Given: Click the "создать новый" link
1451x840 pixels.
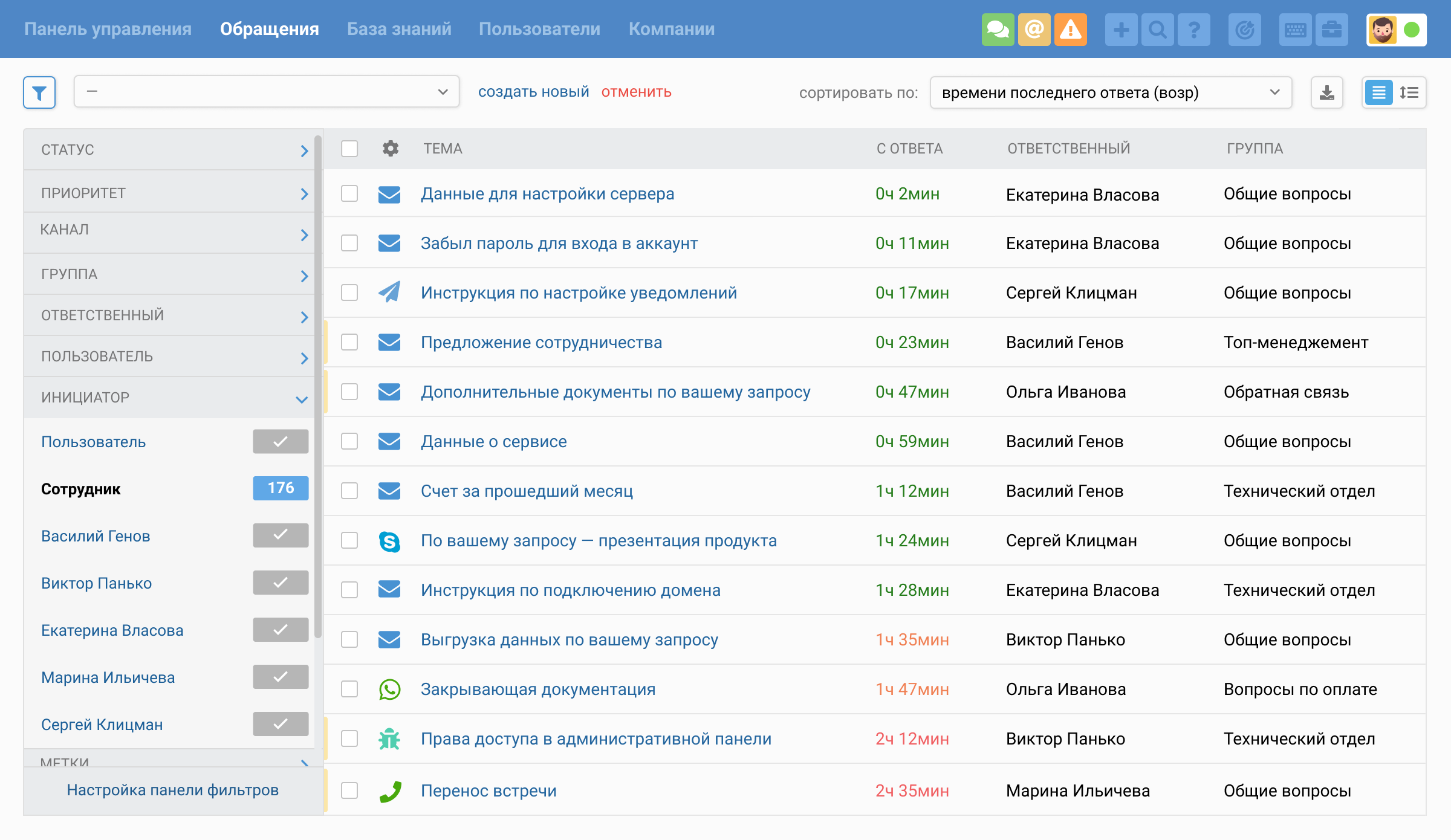Looking at the screenshot, I should click(x=533, y=92).
